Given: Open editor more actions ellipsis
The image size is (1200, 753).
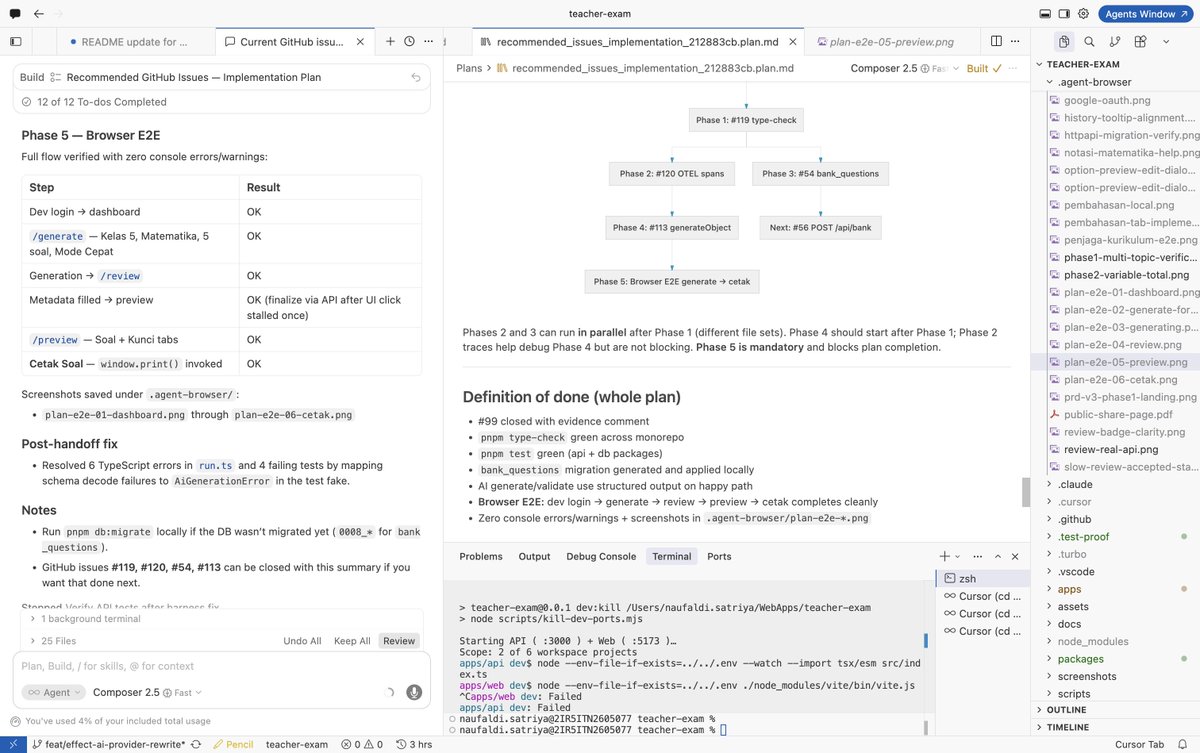Looking at the screenshot, I should click(1015, 42).
